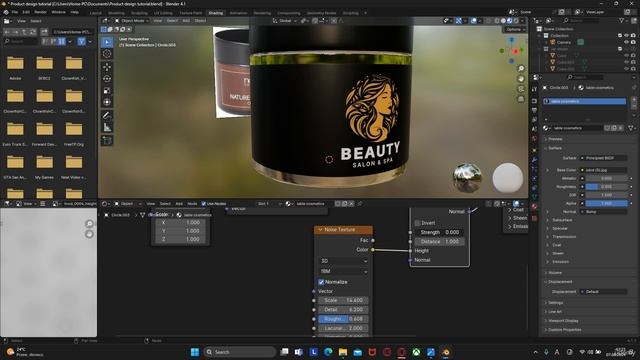
Task: Select the Transform tool in viewport toolbar
Action: click(107, 102)
